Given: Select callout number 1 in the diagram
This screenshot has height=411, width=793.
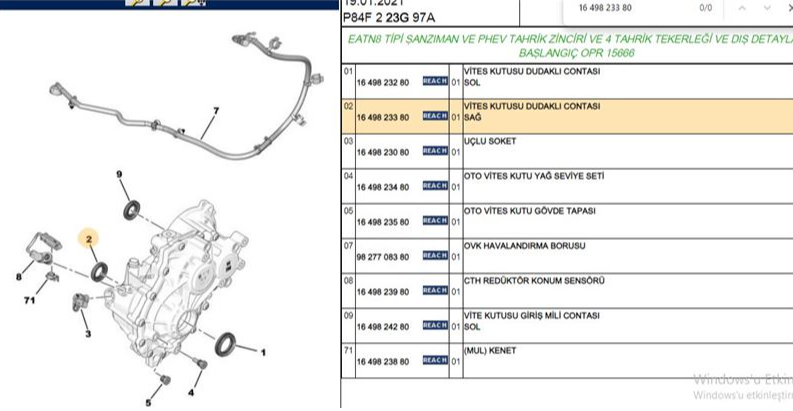Looking at the screenshot, I should pyautogui.click(x=263, y=352).
